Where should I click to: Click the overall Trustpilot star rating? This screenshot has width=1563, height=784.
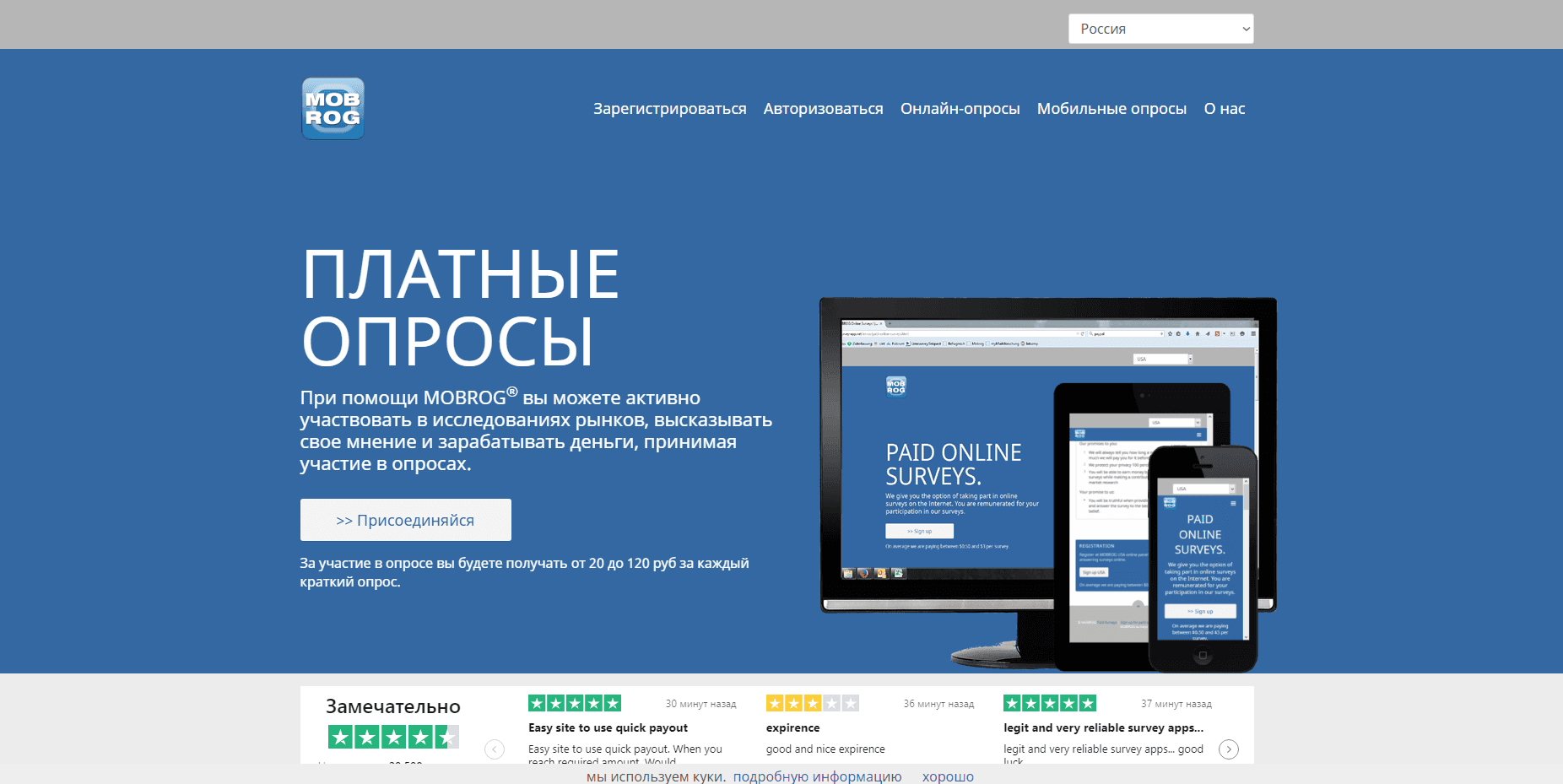pos(393,738)
